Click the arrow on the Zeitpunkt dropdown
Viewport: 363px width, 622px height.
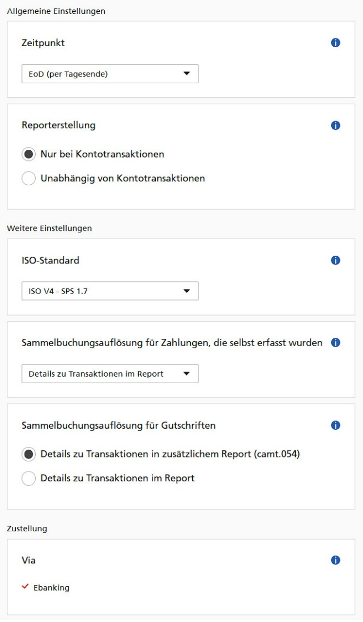click(186, 73)
